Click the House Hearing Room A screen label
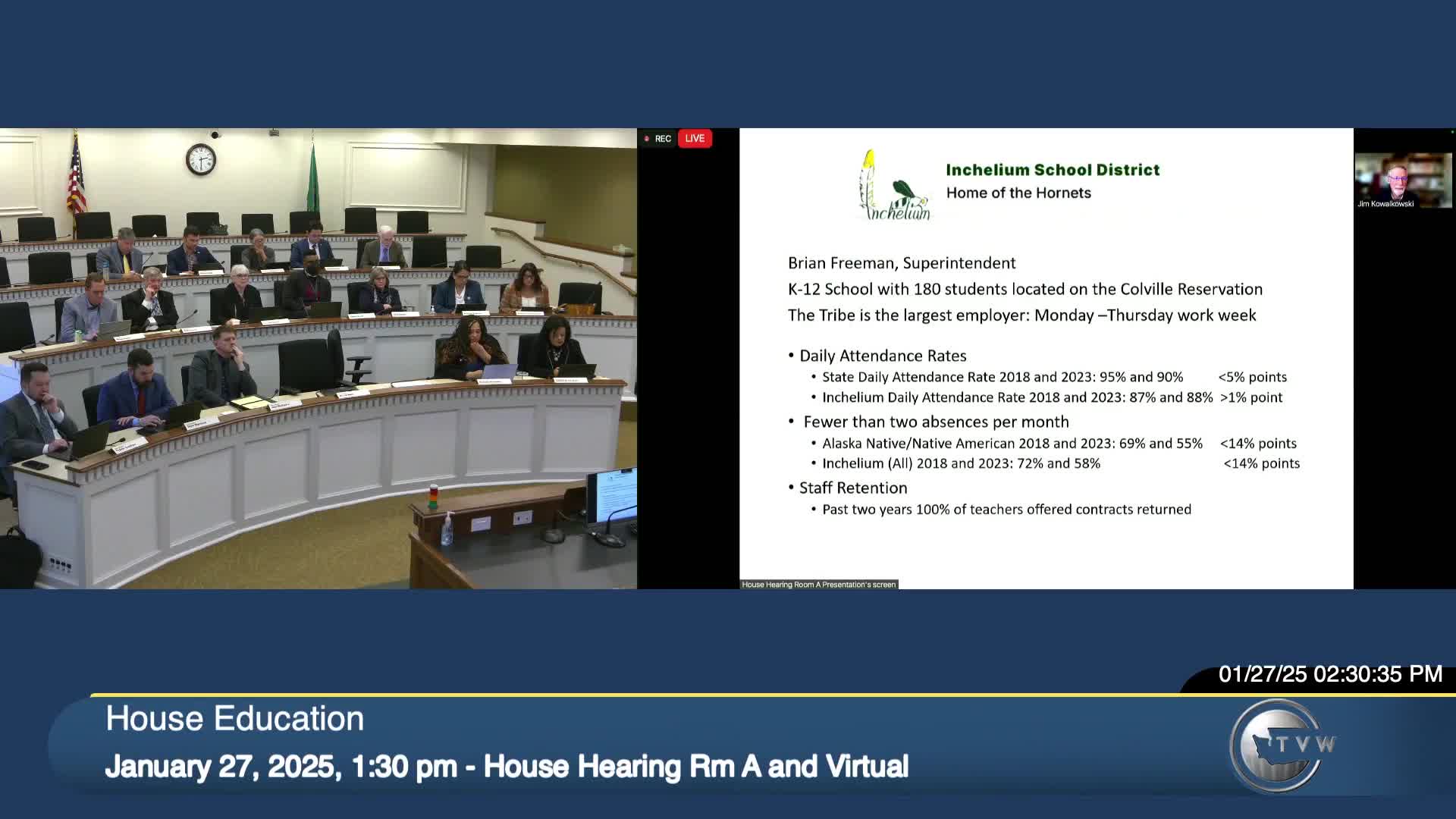1456x819 pixels. [818, 585]
